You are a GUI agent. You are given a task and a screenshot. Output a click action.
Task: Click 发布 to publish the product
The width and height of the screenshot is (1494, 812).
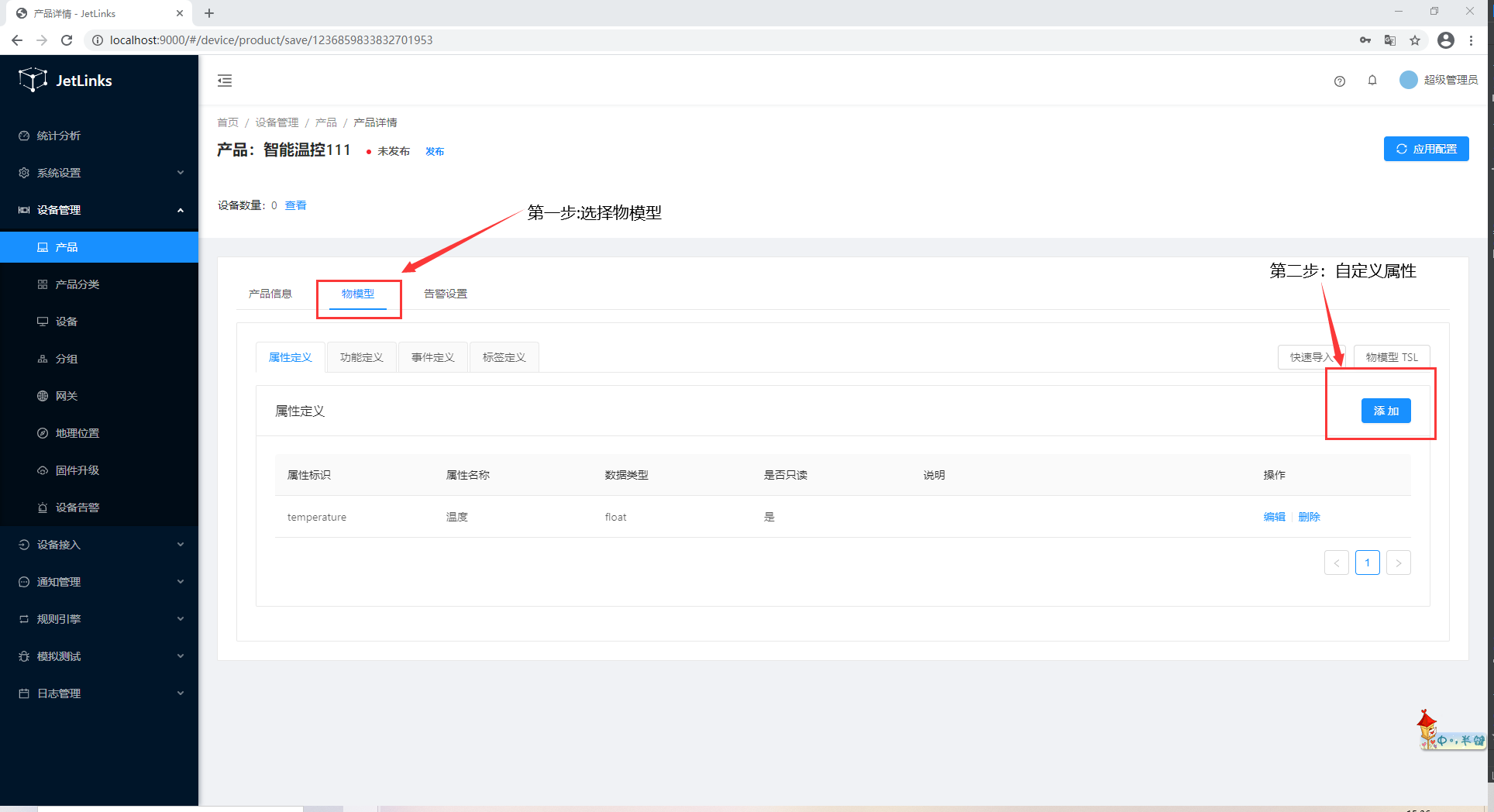click(x=435, y=151)
